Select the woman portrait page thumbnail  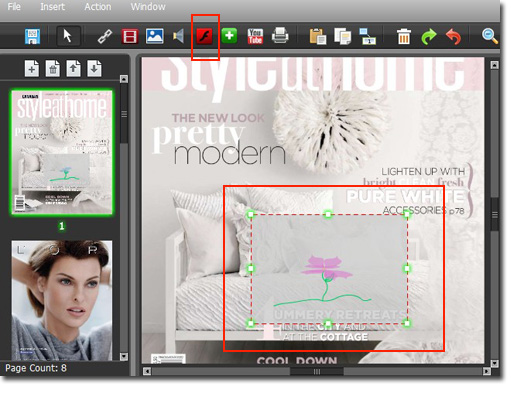pos(62,300)
